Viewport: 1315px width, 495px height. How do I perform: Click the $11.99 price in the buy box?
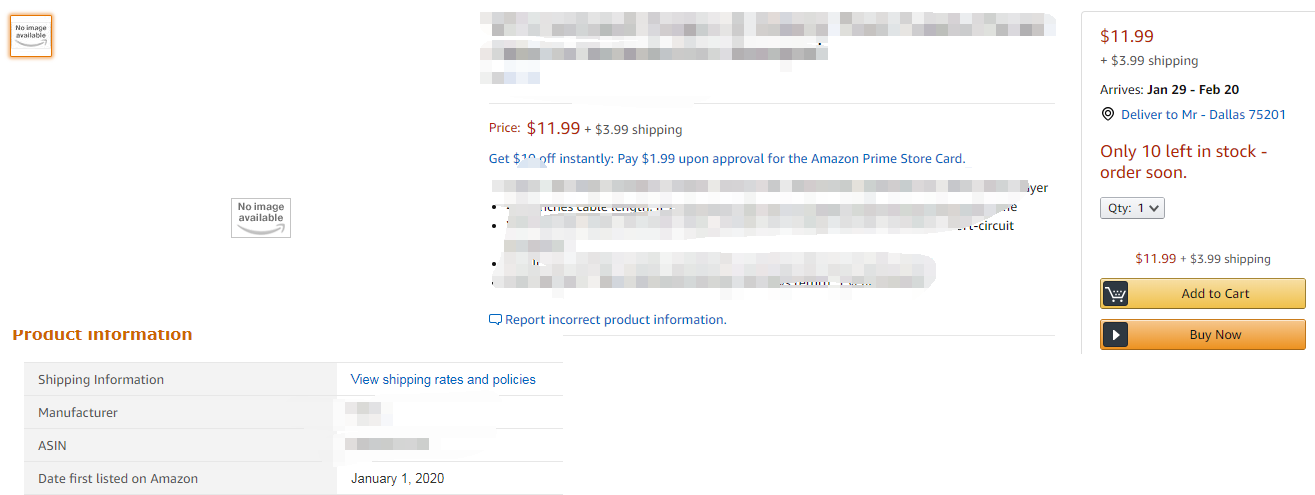(1127, 36)
